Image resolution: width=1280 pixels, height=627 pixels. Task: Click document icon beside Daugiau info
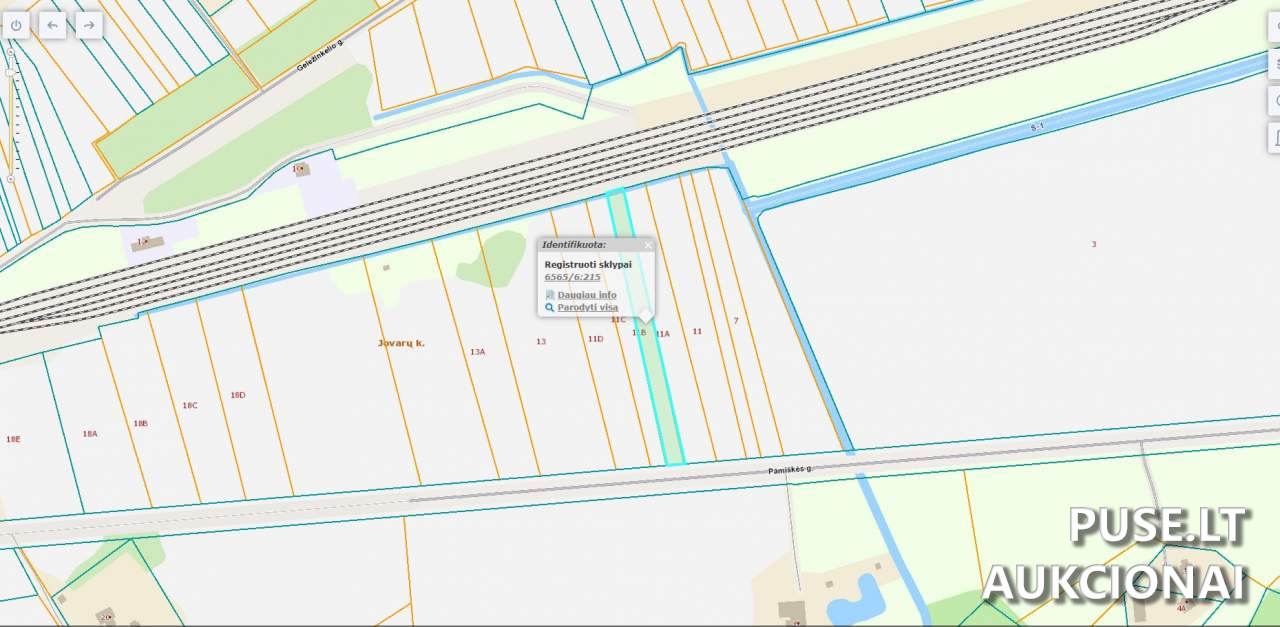(x=549, y=295)
